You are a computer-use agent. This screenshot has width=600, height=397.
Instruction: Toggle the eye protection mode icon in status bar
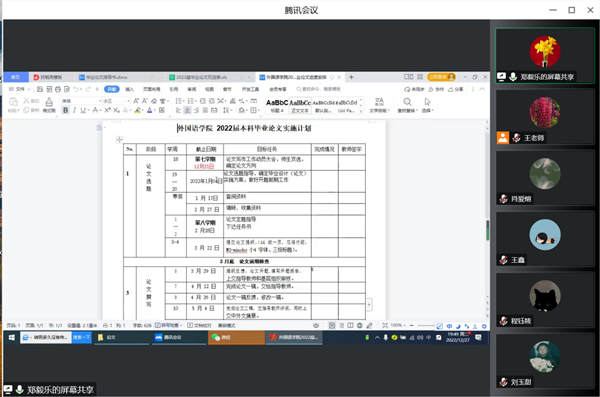[x=316, y=325]
